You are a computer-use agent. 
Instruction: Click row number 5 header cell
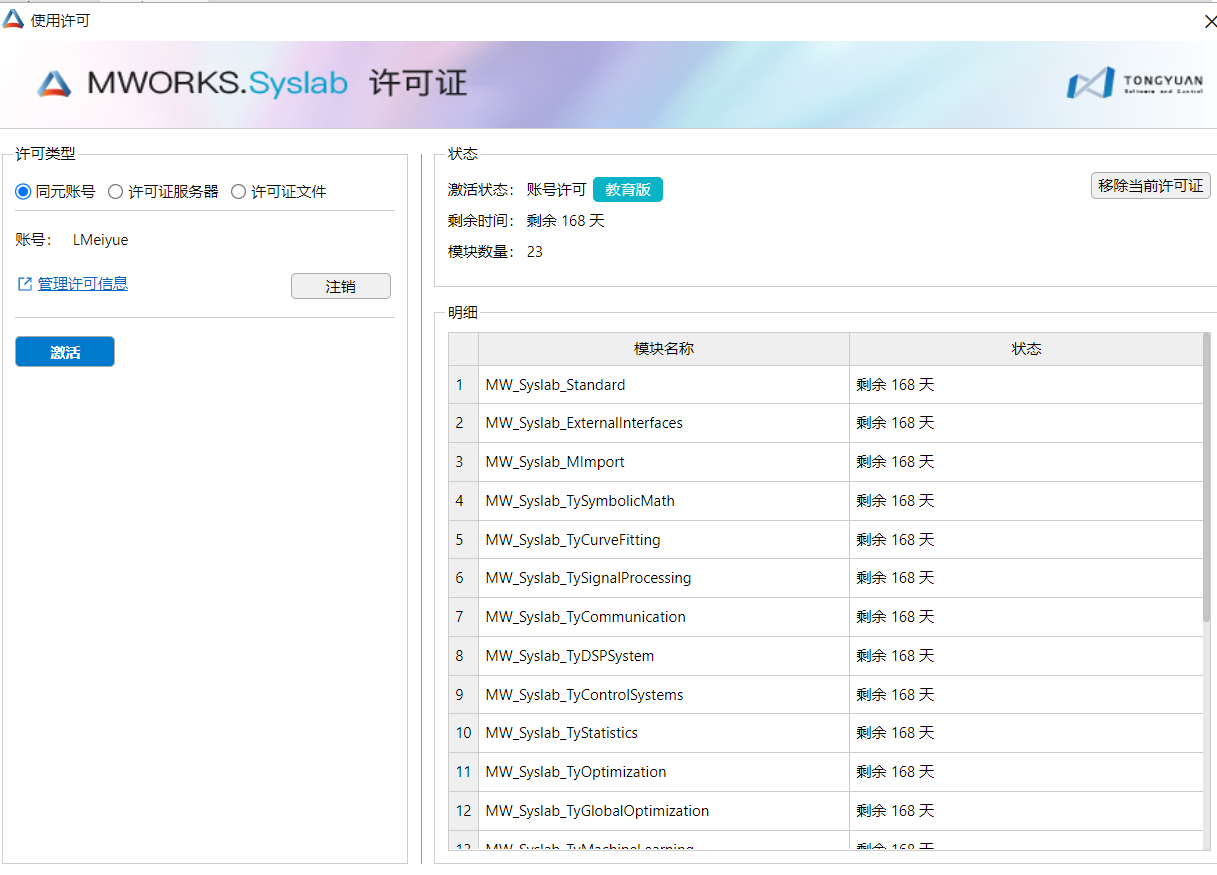tap(463, 540)
